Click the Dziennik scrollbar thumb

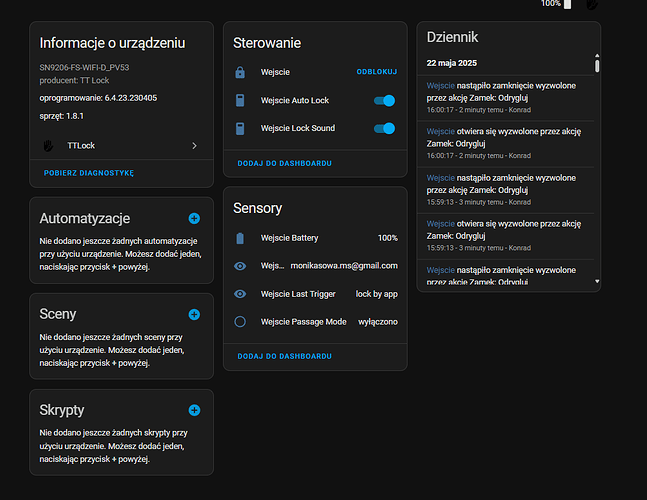click(x=597, y=66)
